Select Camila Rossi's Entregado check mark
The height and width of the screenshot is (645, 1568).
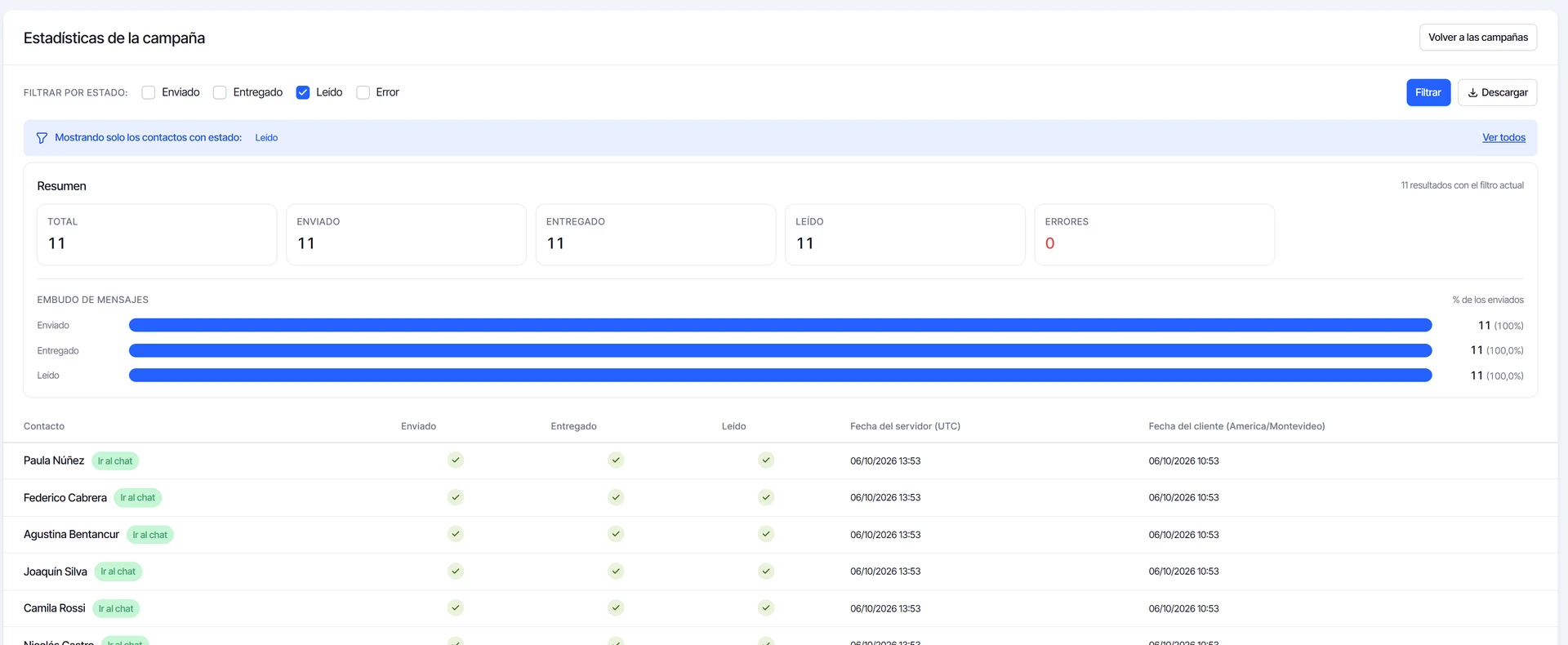(x=616, y=608)
